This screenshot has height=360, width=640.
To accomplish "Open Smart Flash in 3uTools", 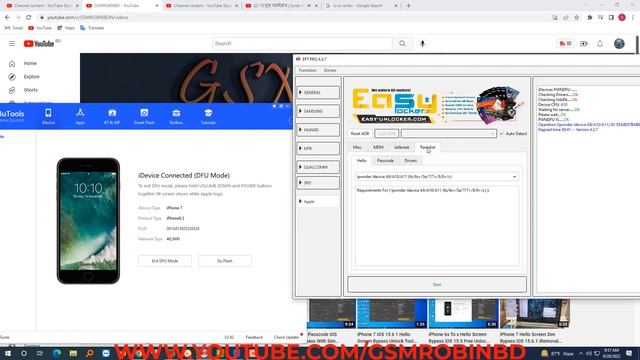I will coord(144,116).
